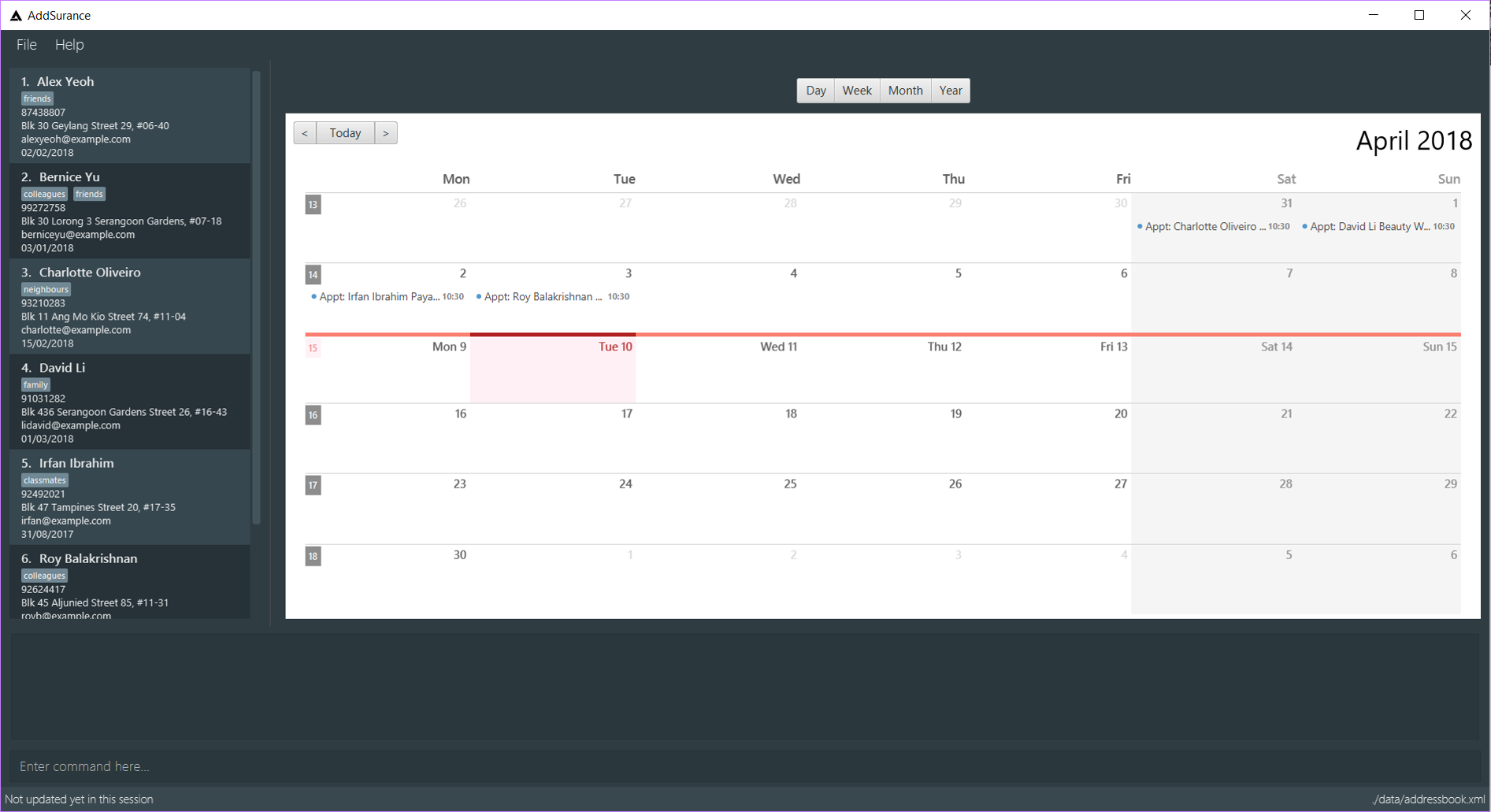Screen dimensions: 1491x812
Task: Click week number 17 badge
Action: pyautogui.click(x=313, y=485)
